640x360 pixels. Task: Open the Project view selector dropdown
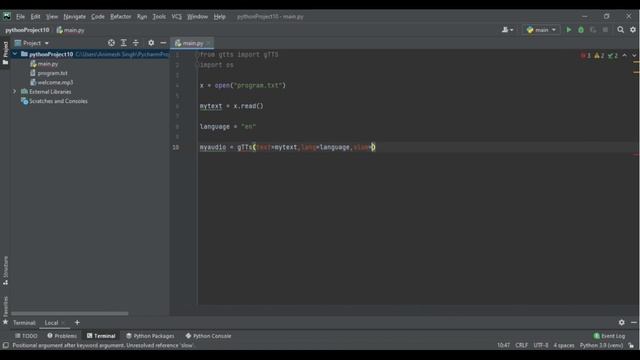(32, 43)
